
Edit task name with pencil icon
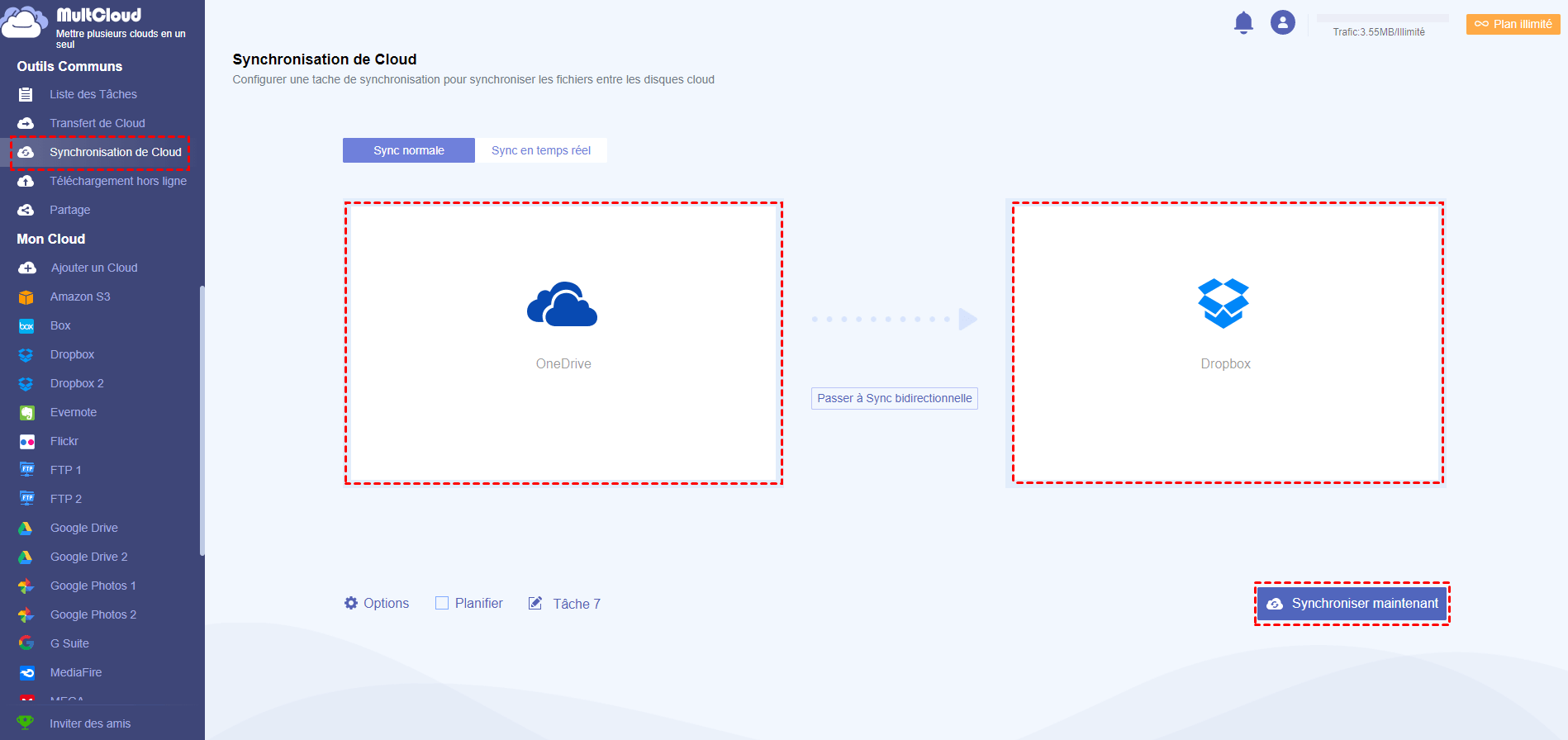[x=535, y=603]
